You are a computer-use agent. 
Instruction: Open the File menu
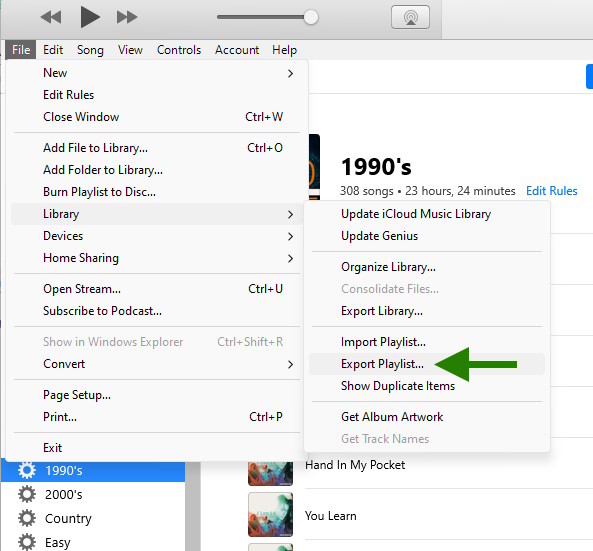tap(21, 50)
